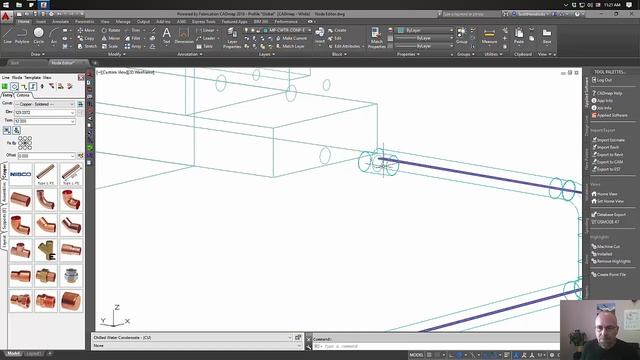
Task: Choose the Rotate tool
Action: pyautogui.click(x=111, y=30)
